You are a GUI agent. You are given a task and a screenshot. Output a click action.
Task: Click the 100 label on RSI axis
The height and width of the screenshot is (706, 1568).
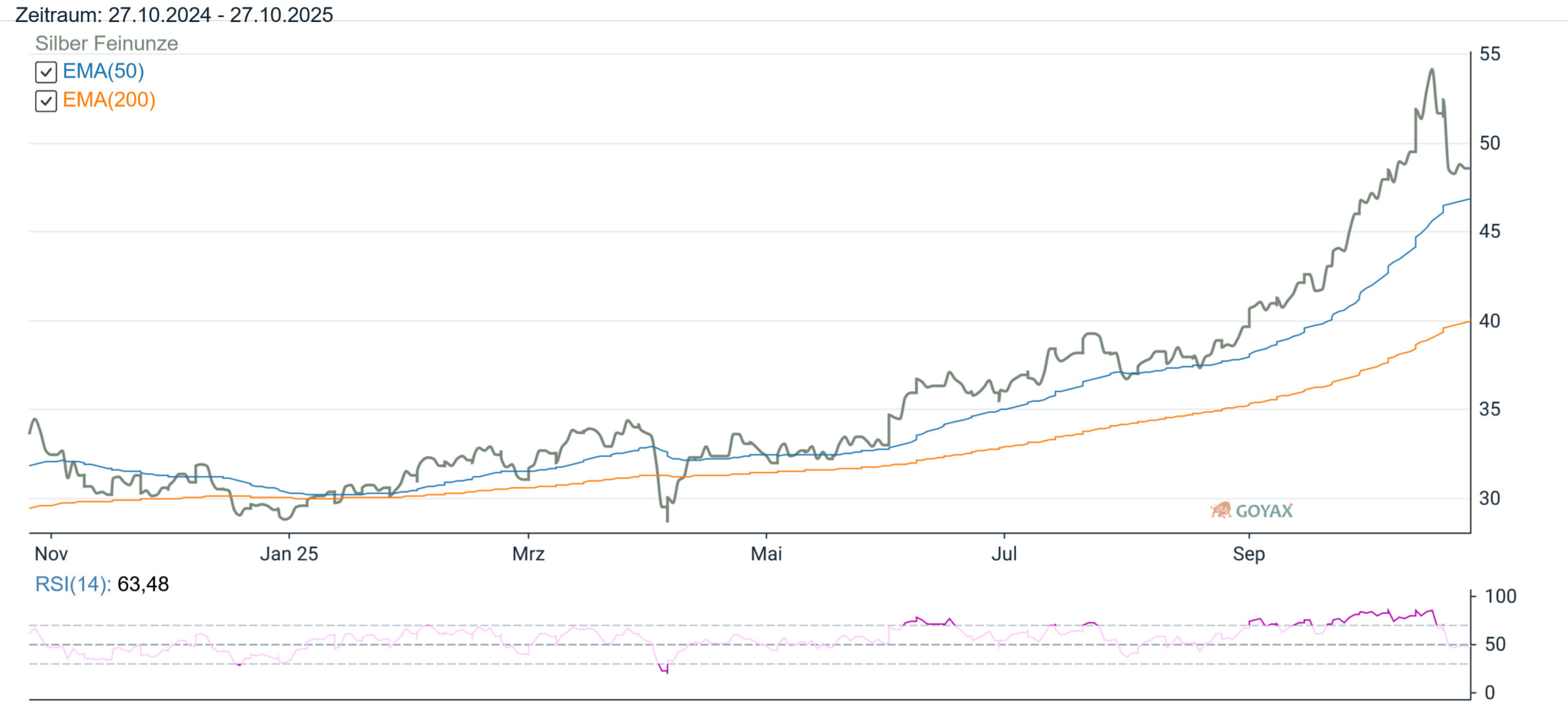(1500, 596)
